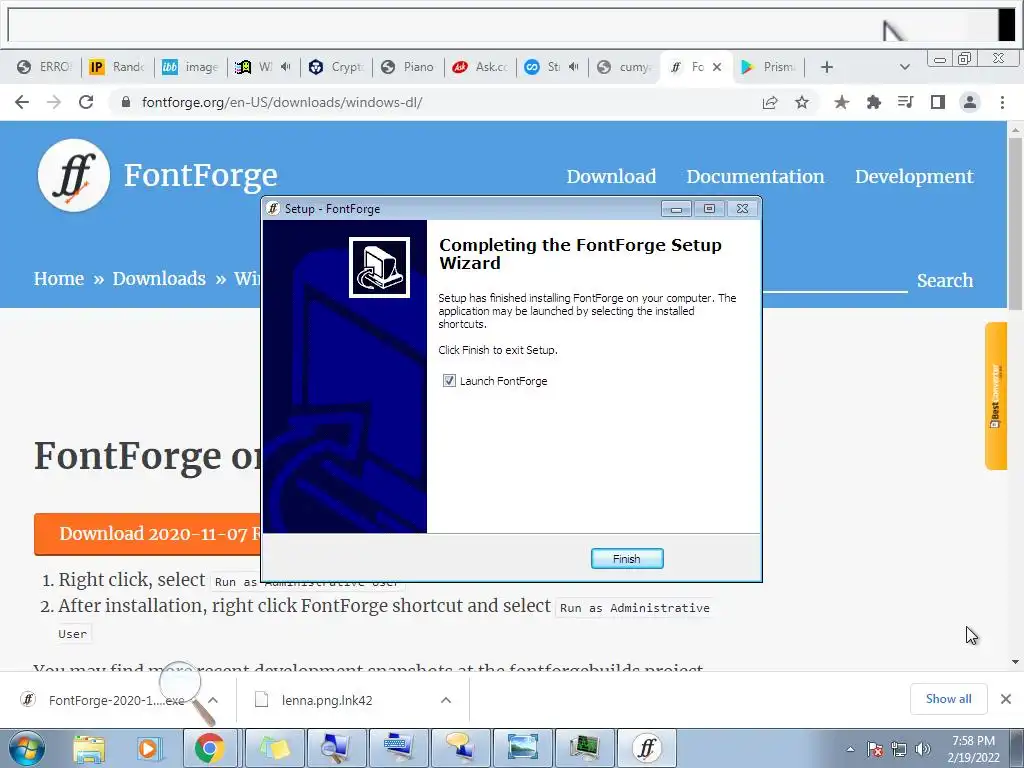This screenshot has width=1024, height=768.
Task: Open the media control playlist icon
Action: [906, 103]
